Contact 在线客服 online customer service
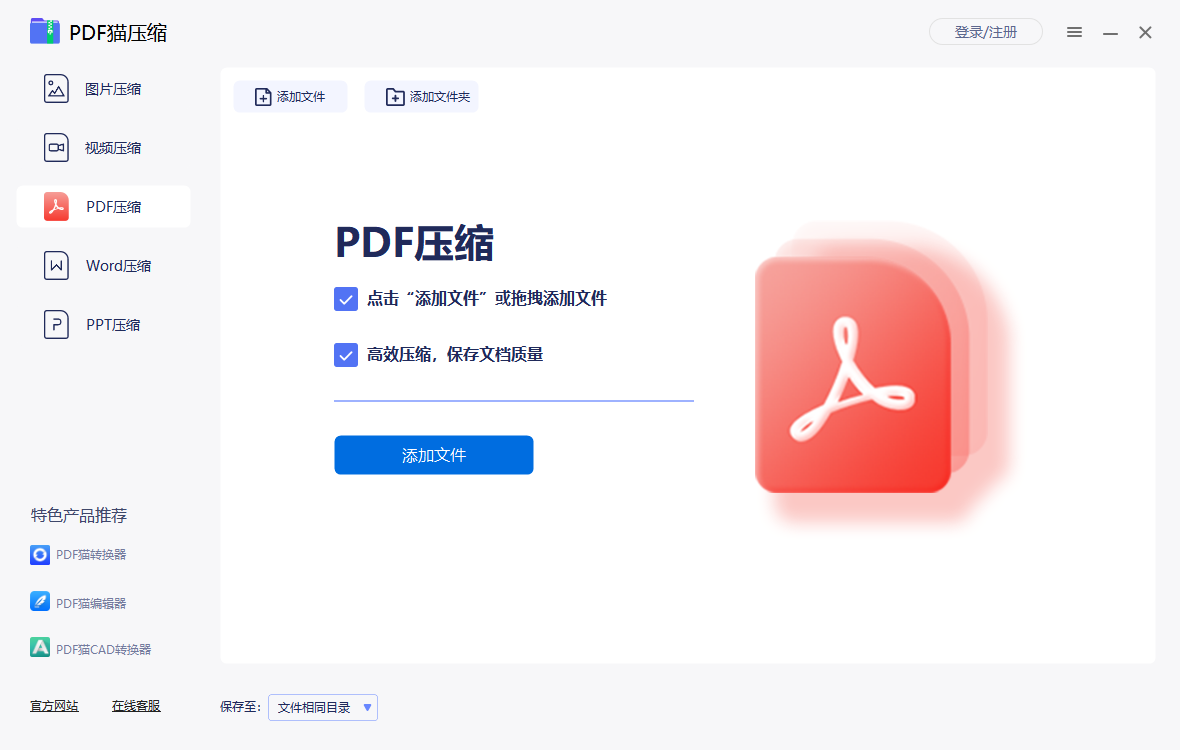The width and height of the screenshot is (1180, 750). (x=136, y=705)
